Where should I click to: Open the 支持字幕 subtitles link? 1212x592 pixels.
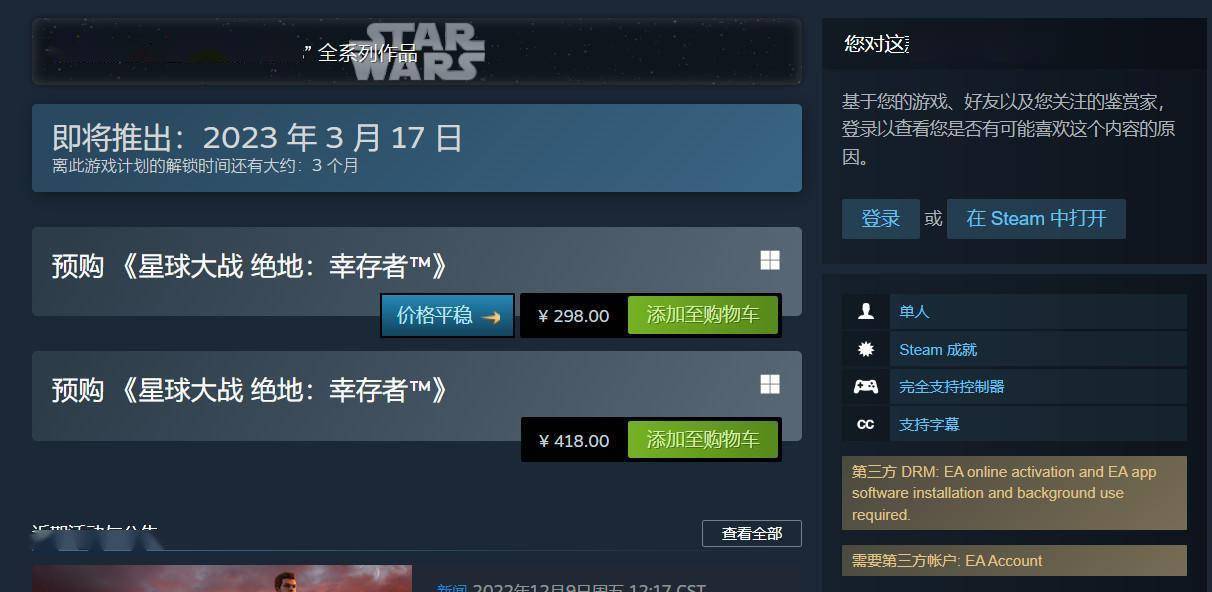929,424
